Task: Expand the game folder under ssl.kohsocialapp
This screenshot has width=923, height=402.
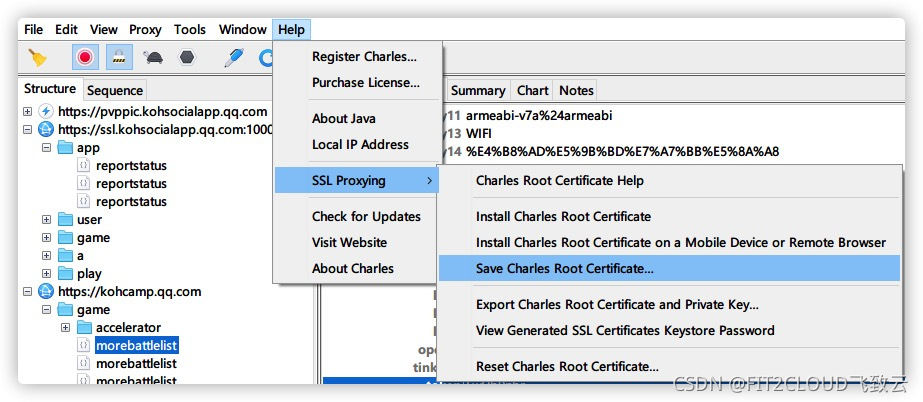Action: (47, 238)
